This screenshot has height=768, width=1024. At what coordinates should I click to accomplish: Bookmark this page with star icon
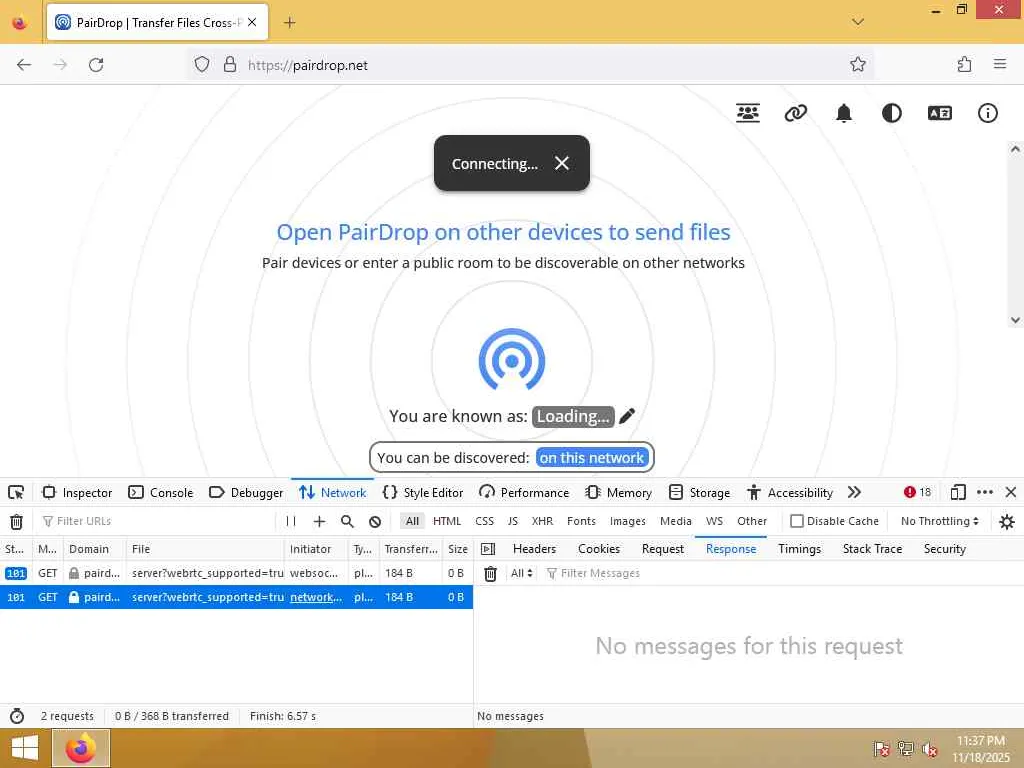point(858,65)
